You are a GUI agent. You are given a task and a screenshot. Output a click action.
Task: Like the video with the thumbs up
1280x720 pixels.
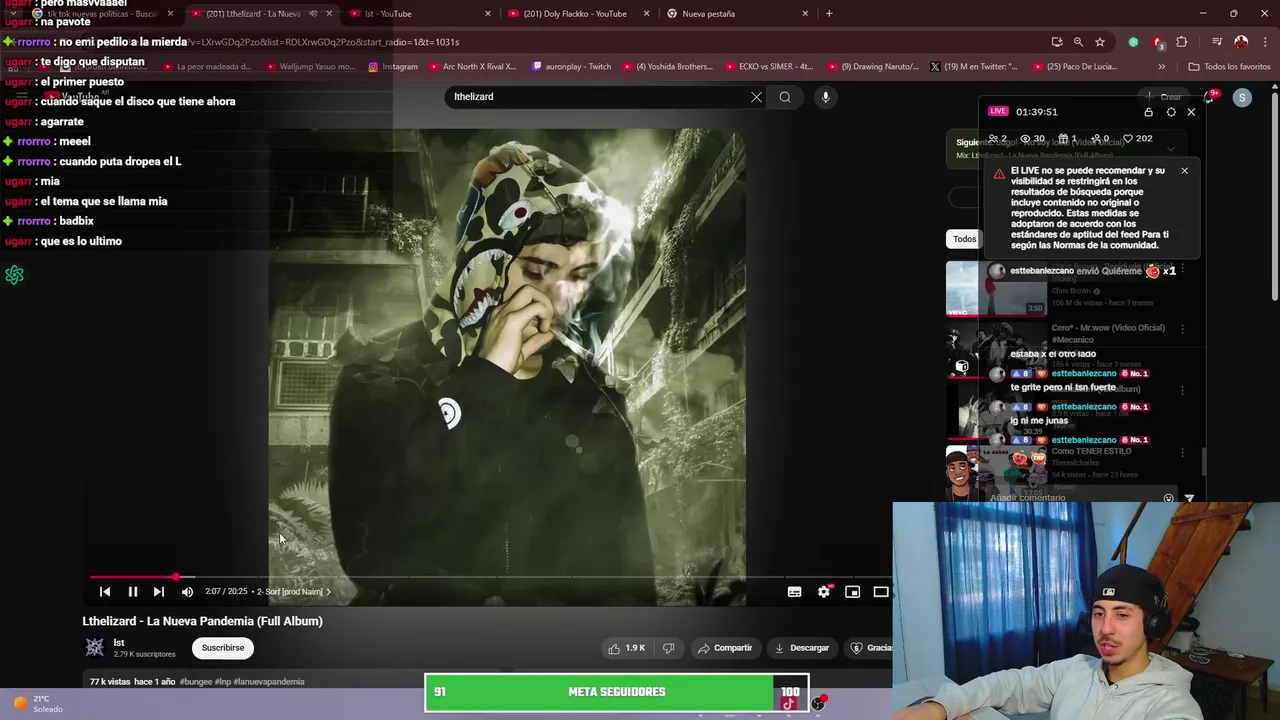627,648
